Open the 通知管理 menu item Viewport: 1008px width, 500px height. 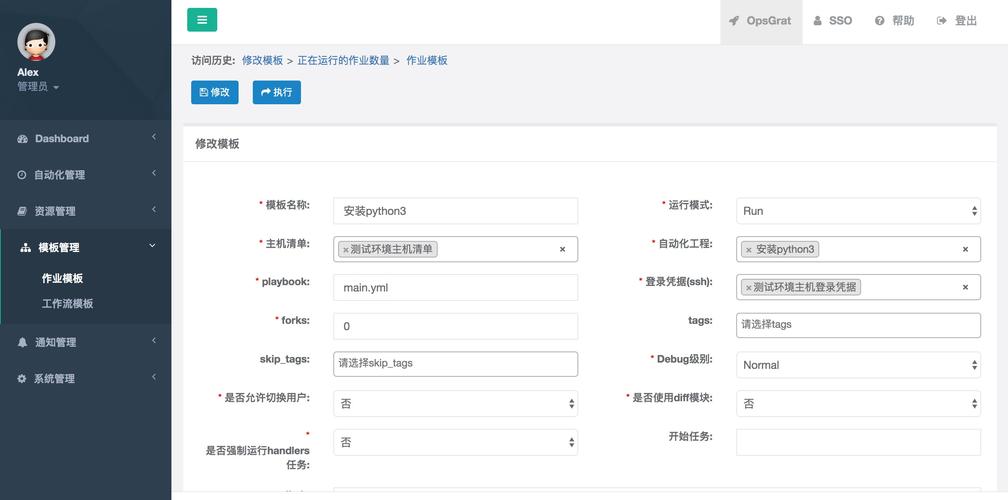click(86, 342)
